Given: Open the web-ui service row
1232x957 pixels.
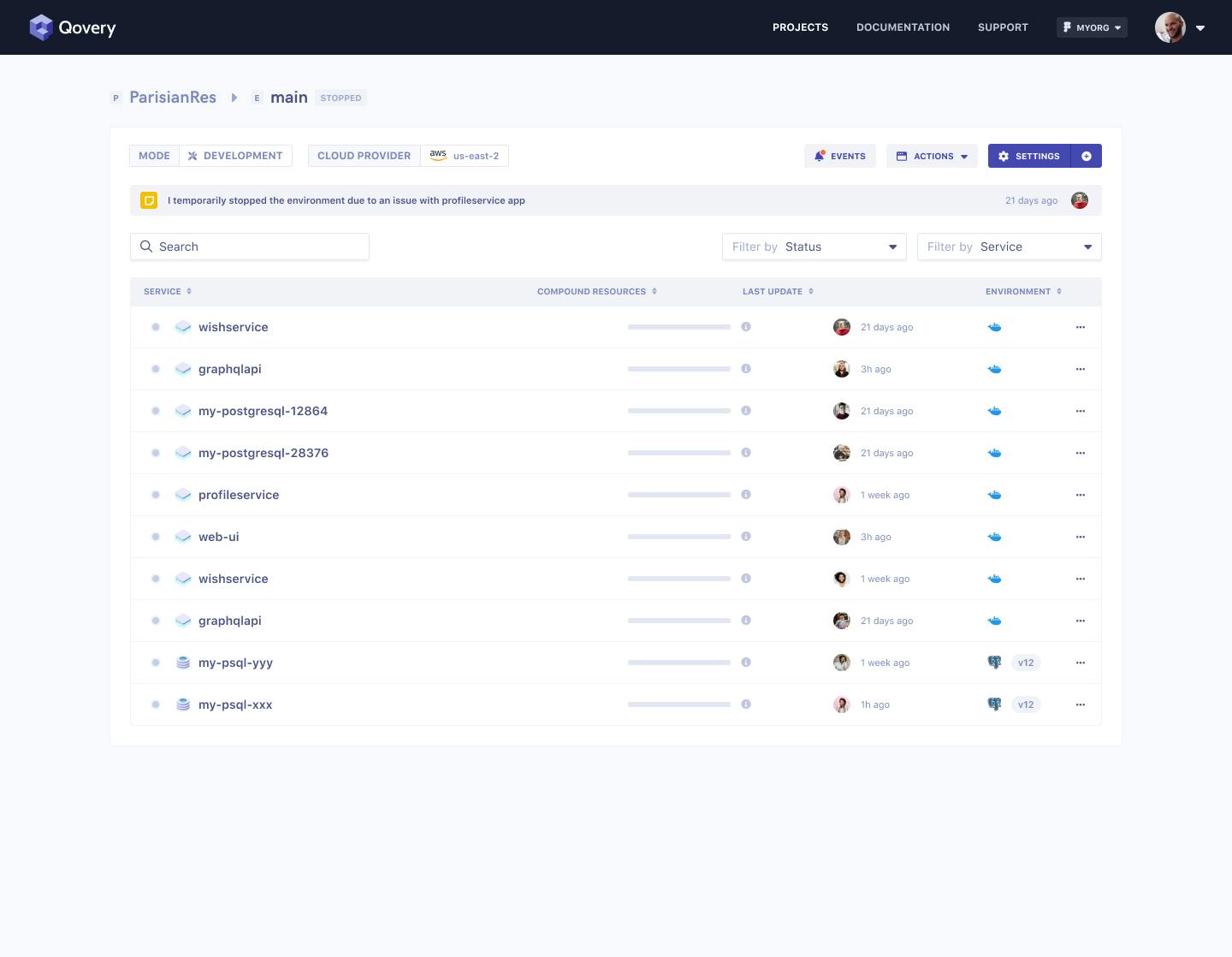Looking at the screenshot, I should (616, 537).
